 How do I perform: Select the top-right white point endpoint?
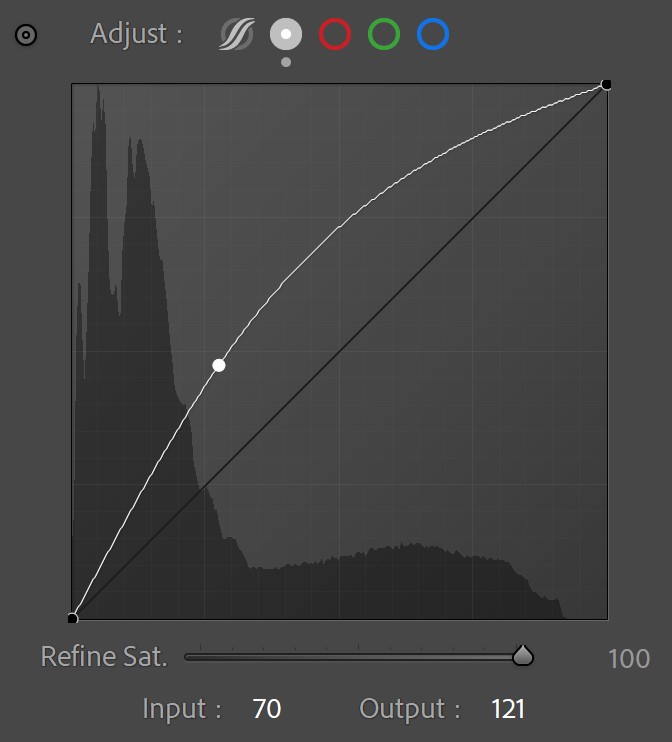[x=606, y=85]
